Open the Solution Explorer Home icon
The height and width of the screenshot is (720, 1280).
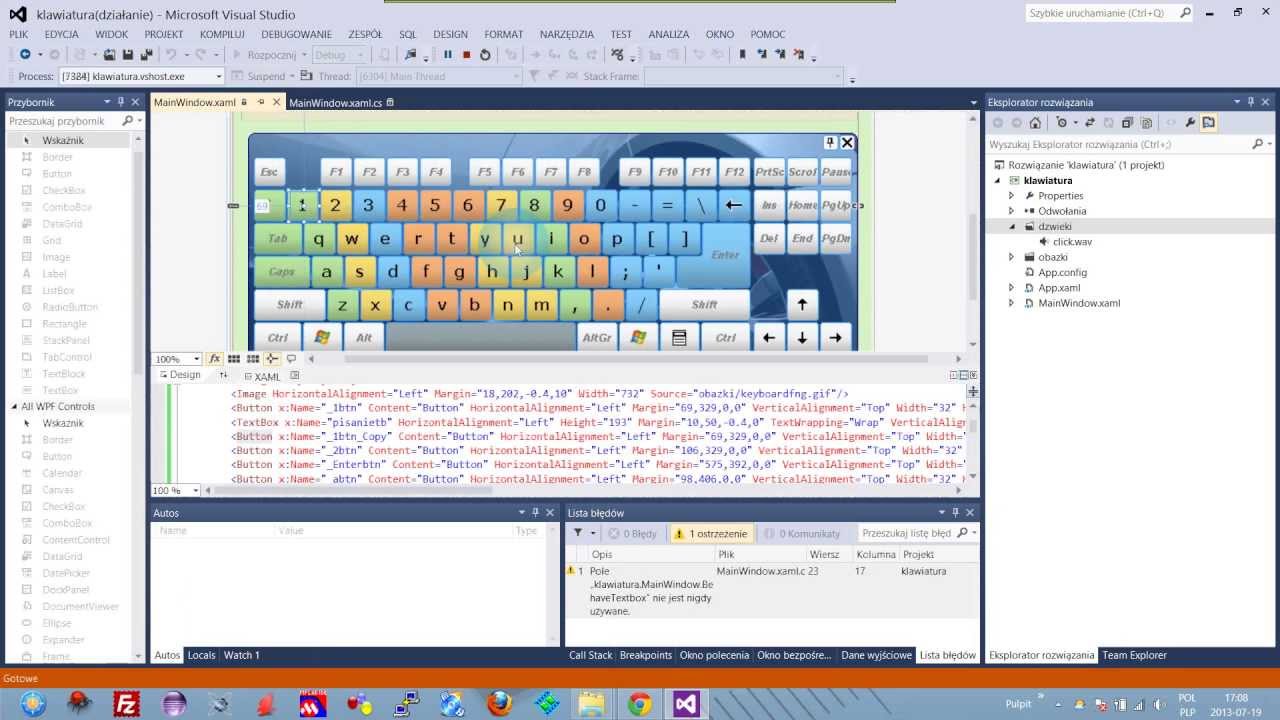1035,122
